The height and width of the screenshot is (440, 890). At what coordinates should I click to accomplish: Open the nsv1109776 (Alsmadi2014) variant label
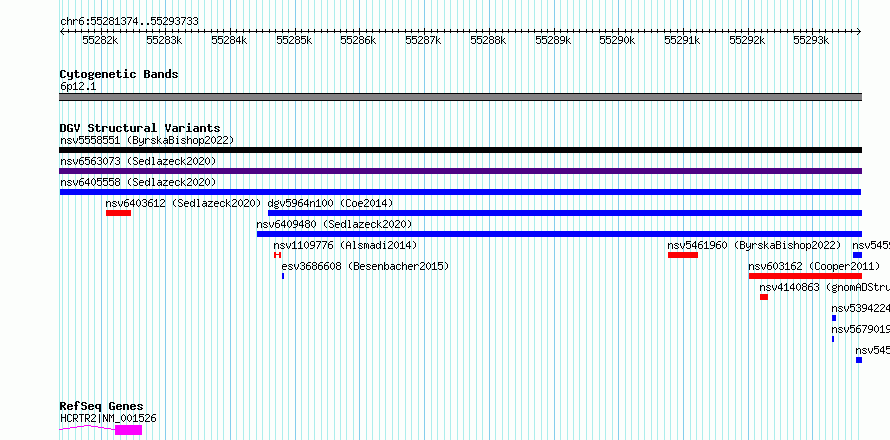click(345, 245)
